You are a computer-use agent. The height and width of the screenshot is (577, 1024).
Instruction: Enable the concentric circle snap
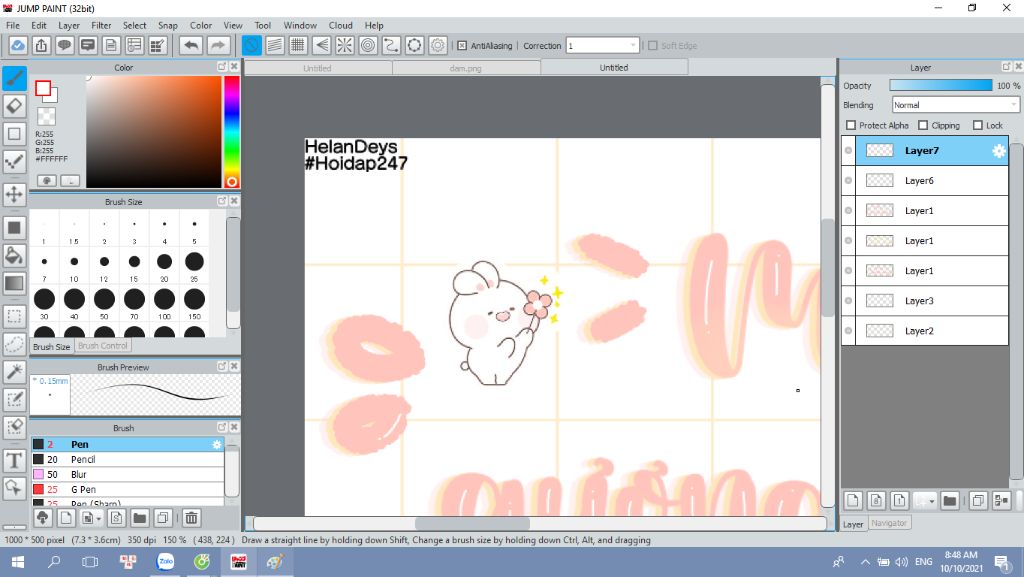[x=368, y=45]
